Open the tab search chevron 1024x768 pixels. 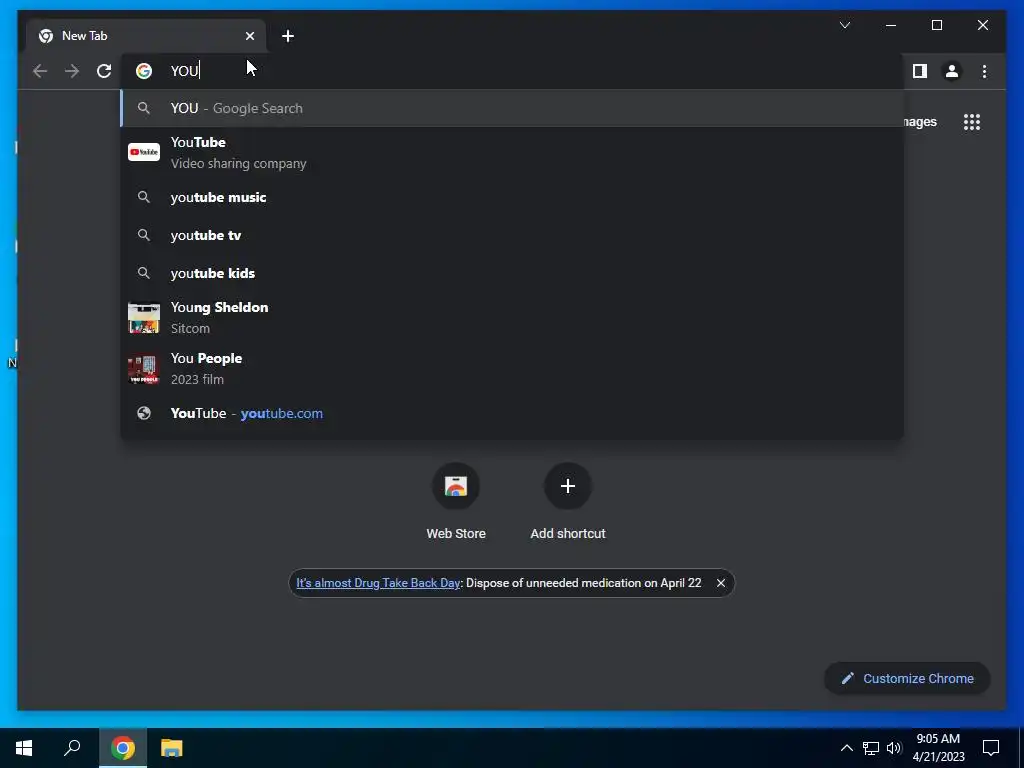(844, 25)
